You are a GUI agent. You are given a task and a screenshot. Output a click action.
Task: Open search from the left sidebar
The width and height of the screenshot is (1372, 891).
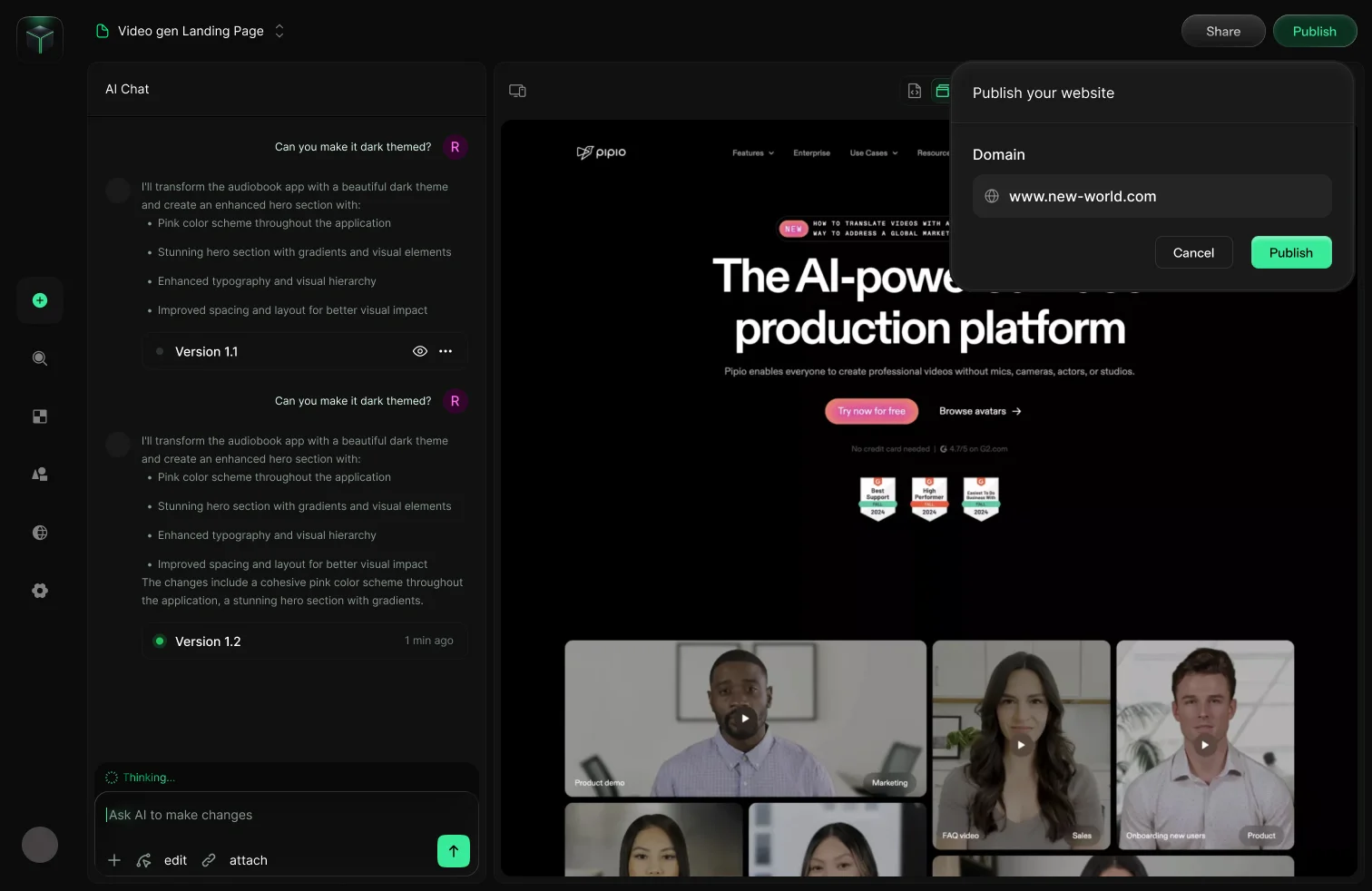coord(40,358)
